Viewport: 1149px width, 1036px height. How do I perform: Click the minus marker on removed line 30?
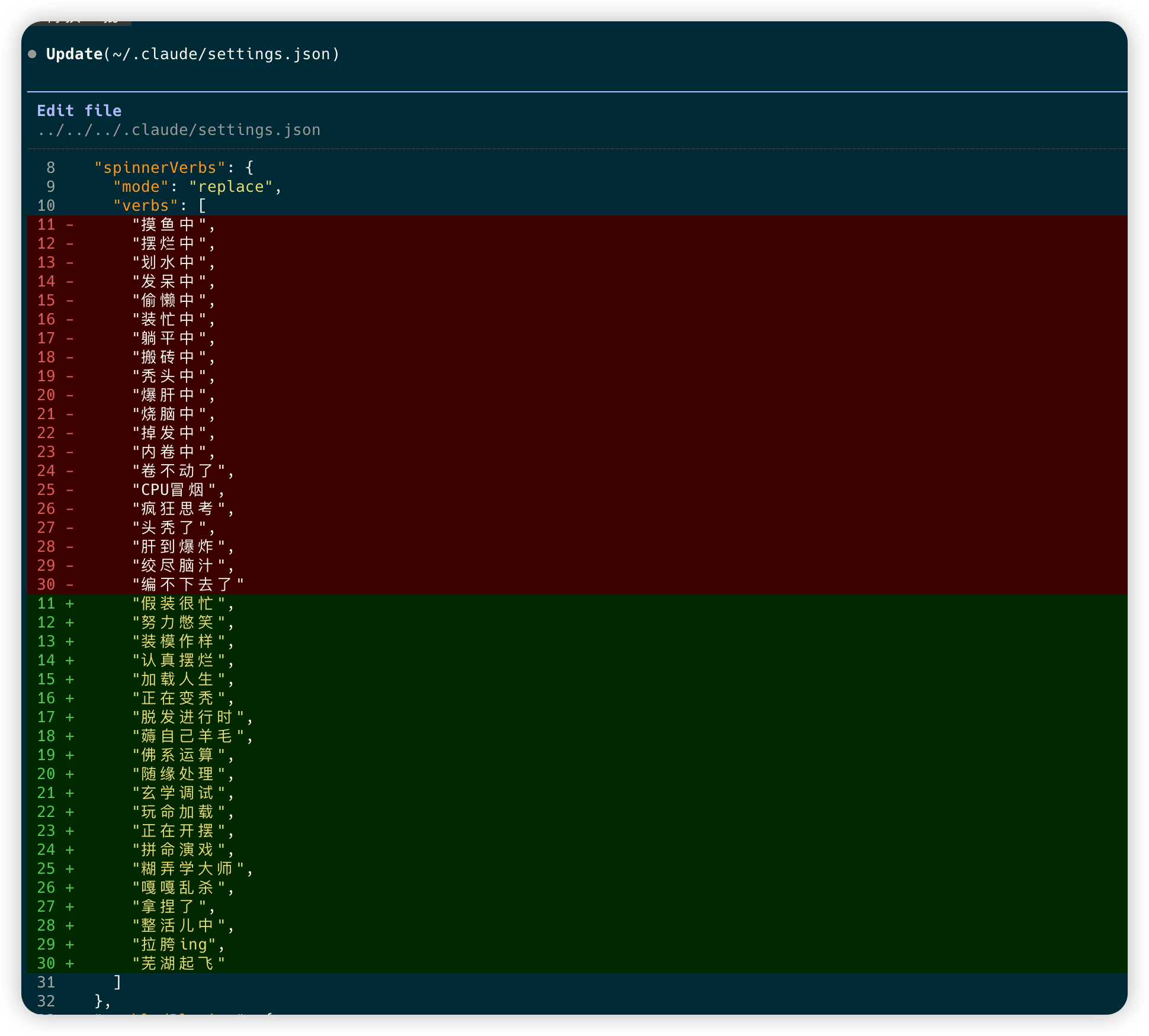(70, 584)
